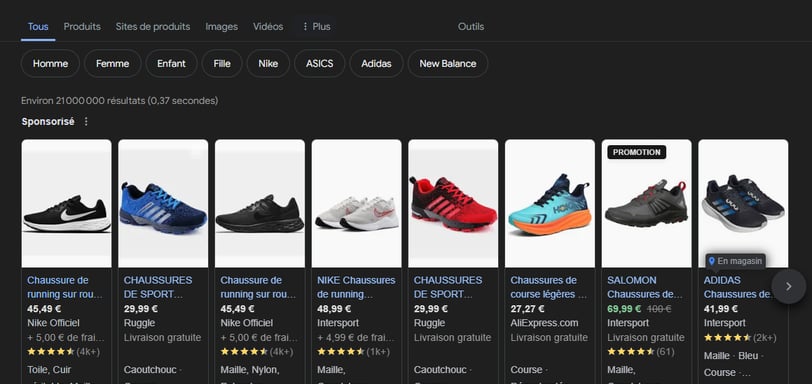Switch to the Images tab
This screenshot has height=384, width=812.
coord(221,26)
